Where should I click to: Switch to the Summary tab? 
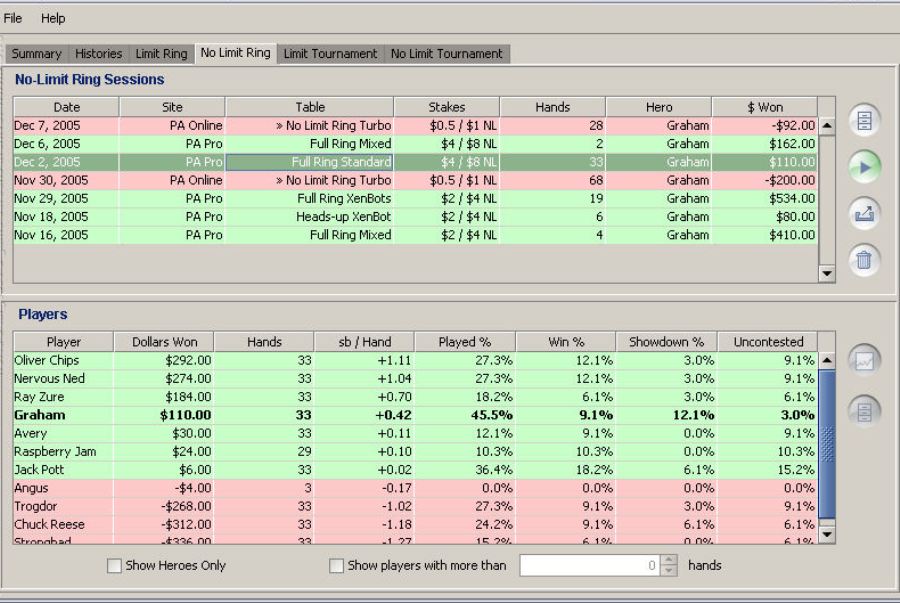pos(37,54)
